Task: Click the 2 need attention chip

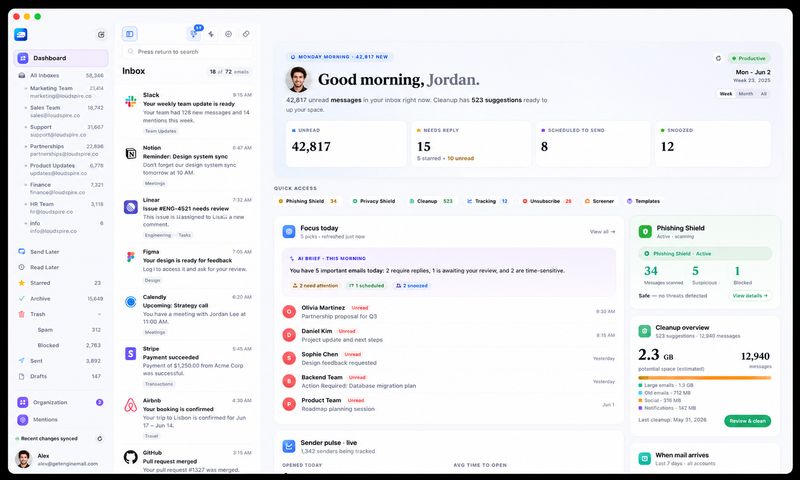Action: coord(315,286)
